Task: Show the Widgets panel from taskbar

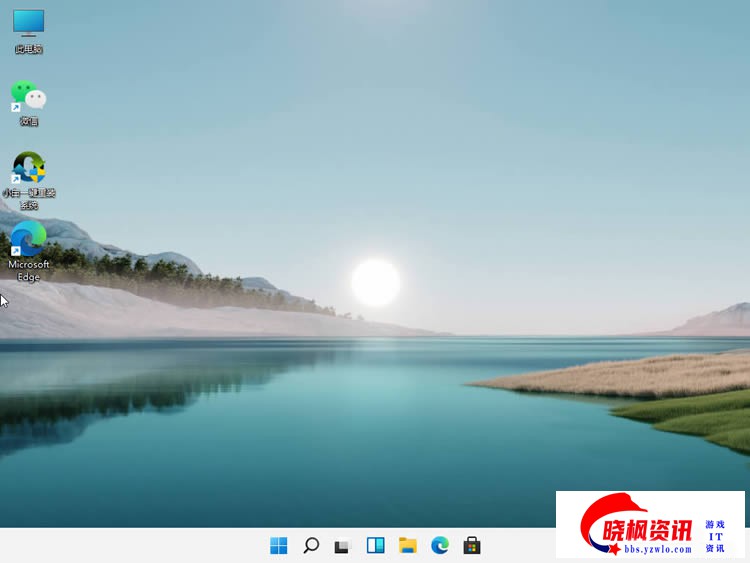Action: [375, 545]
